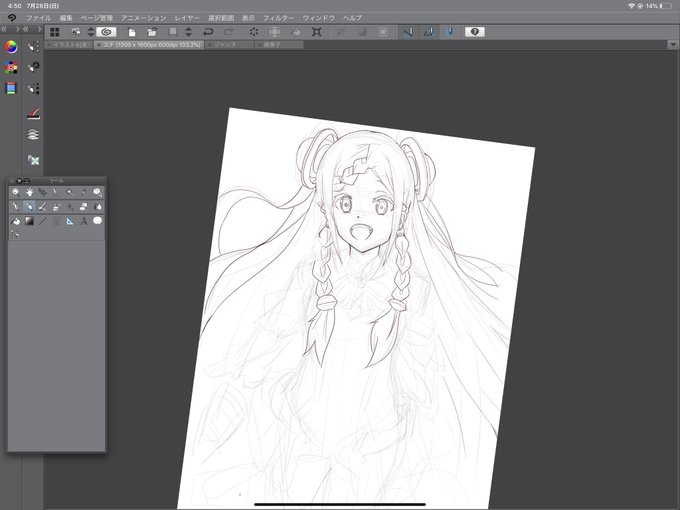Click the Undo arrow

tap(208, 32)
